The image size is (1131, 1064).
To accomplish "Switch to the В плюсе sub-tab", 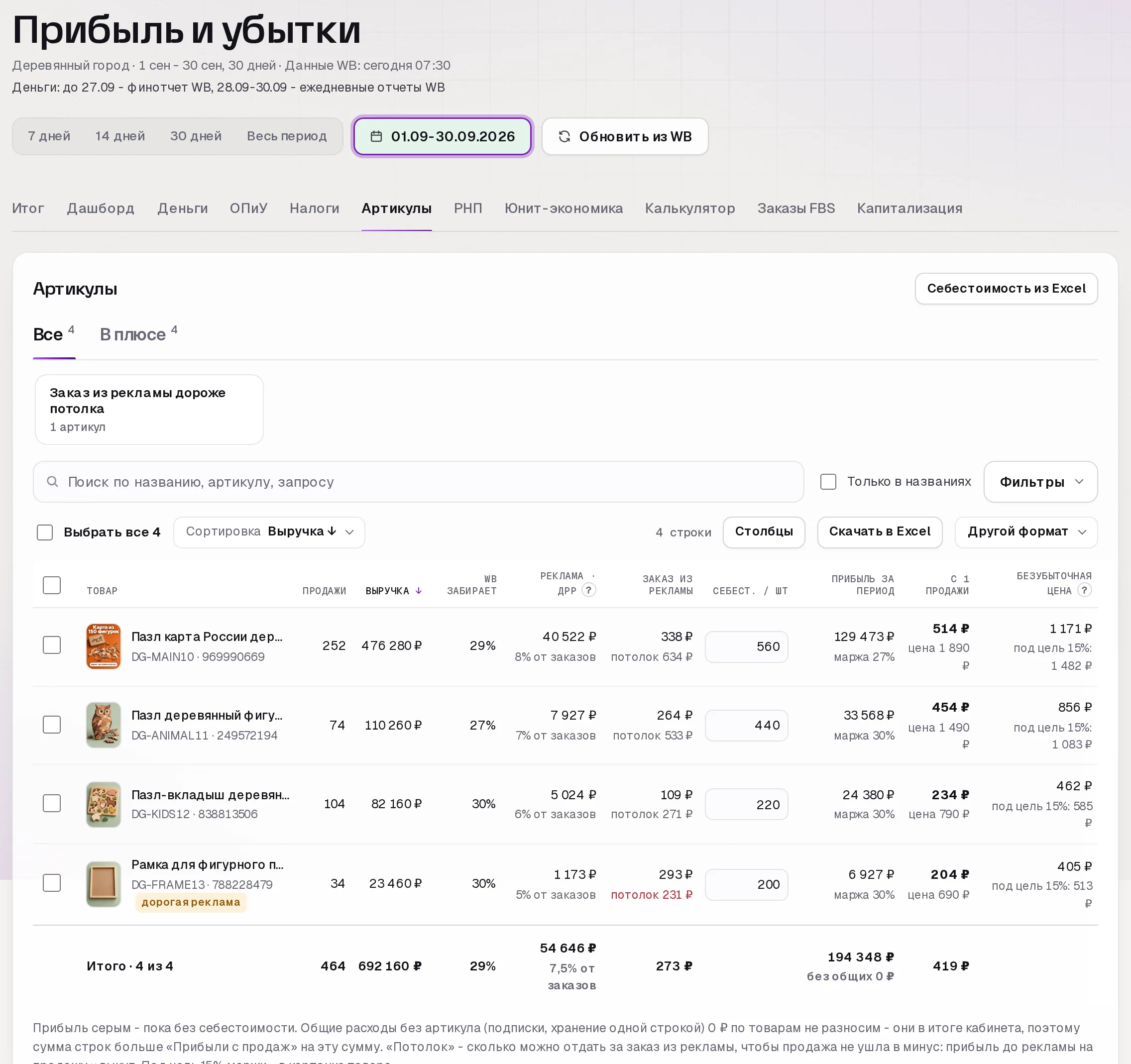I will pyautogui.click(x=138, y=334).
